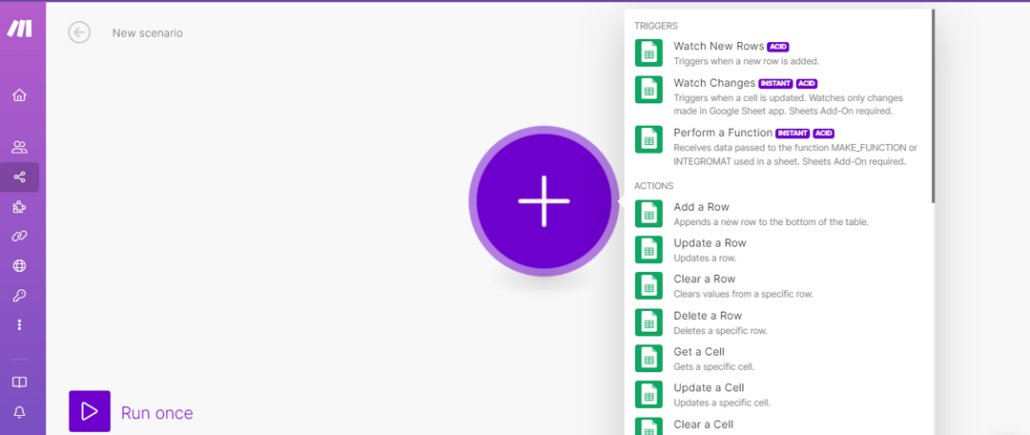Open Notifications bell icon in sidebar
The image size is (1030, 435).
[x=20, y=412]
